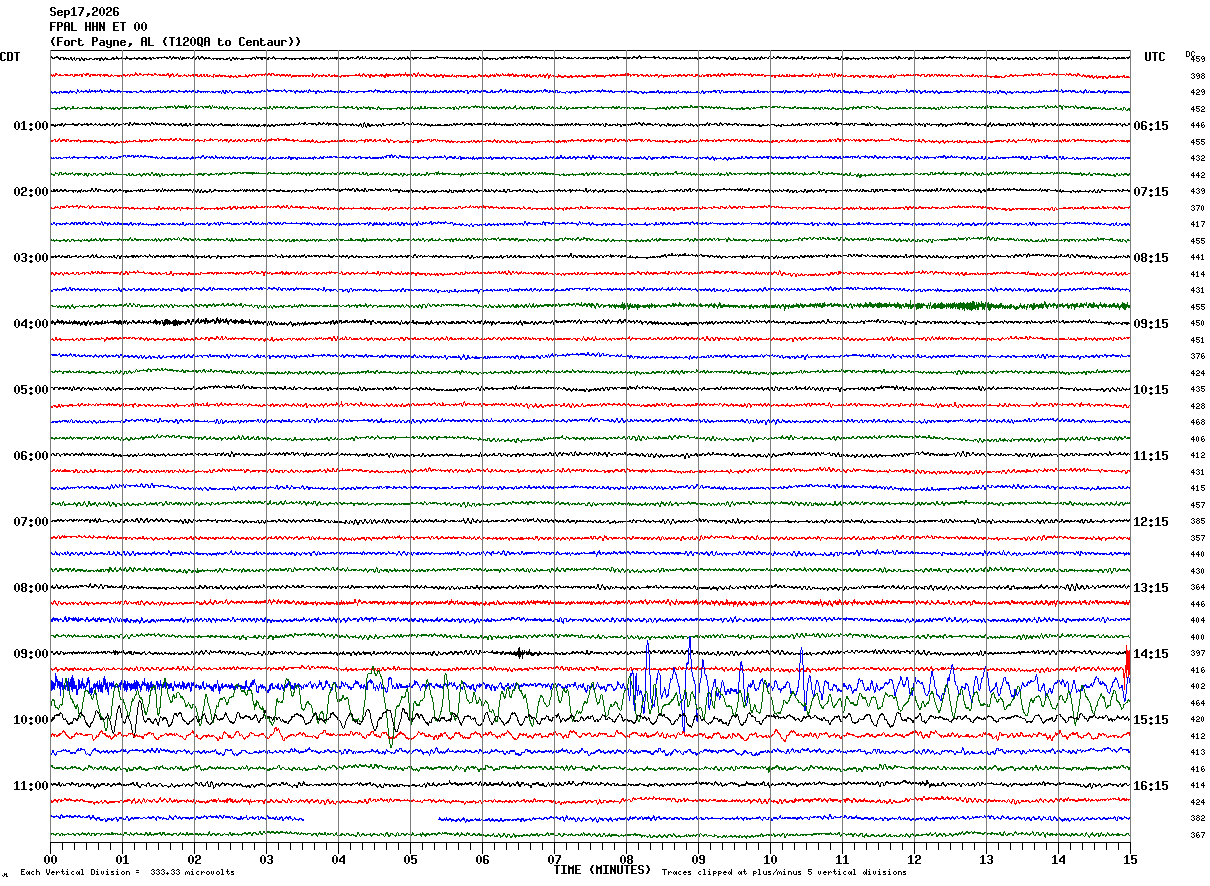Select the DC offset value 459
This screenshot has width=1210, height=886.
click(1197, 59)
